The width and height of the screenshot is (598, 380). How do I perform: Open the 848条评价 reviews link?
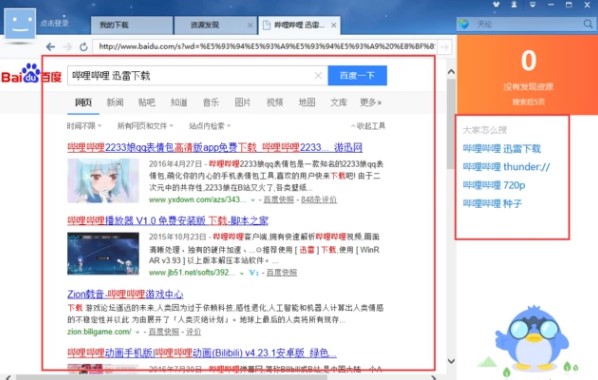tap(319, 200)
